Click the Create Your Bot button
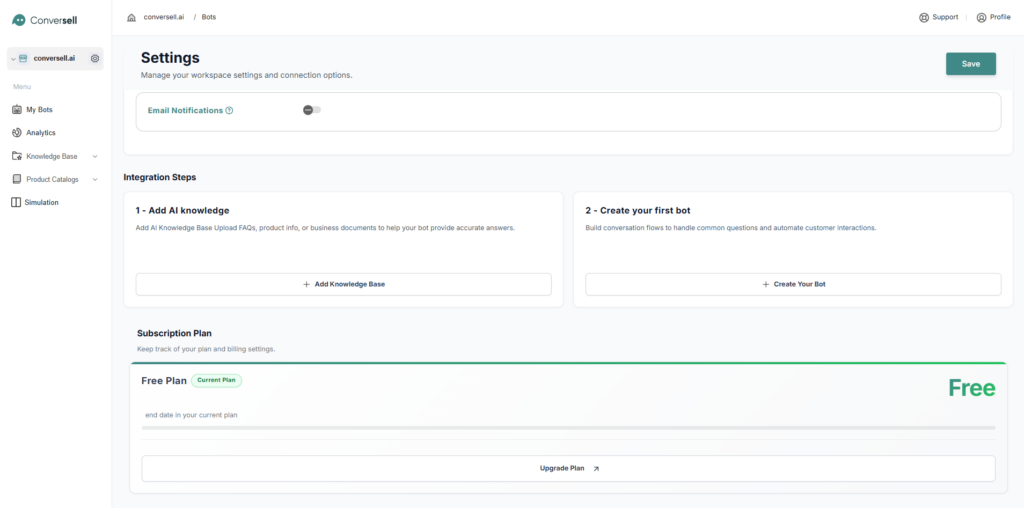This screenshot has height=508, width=1024. pyautogui.click(x=793, y=284)
